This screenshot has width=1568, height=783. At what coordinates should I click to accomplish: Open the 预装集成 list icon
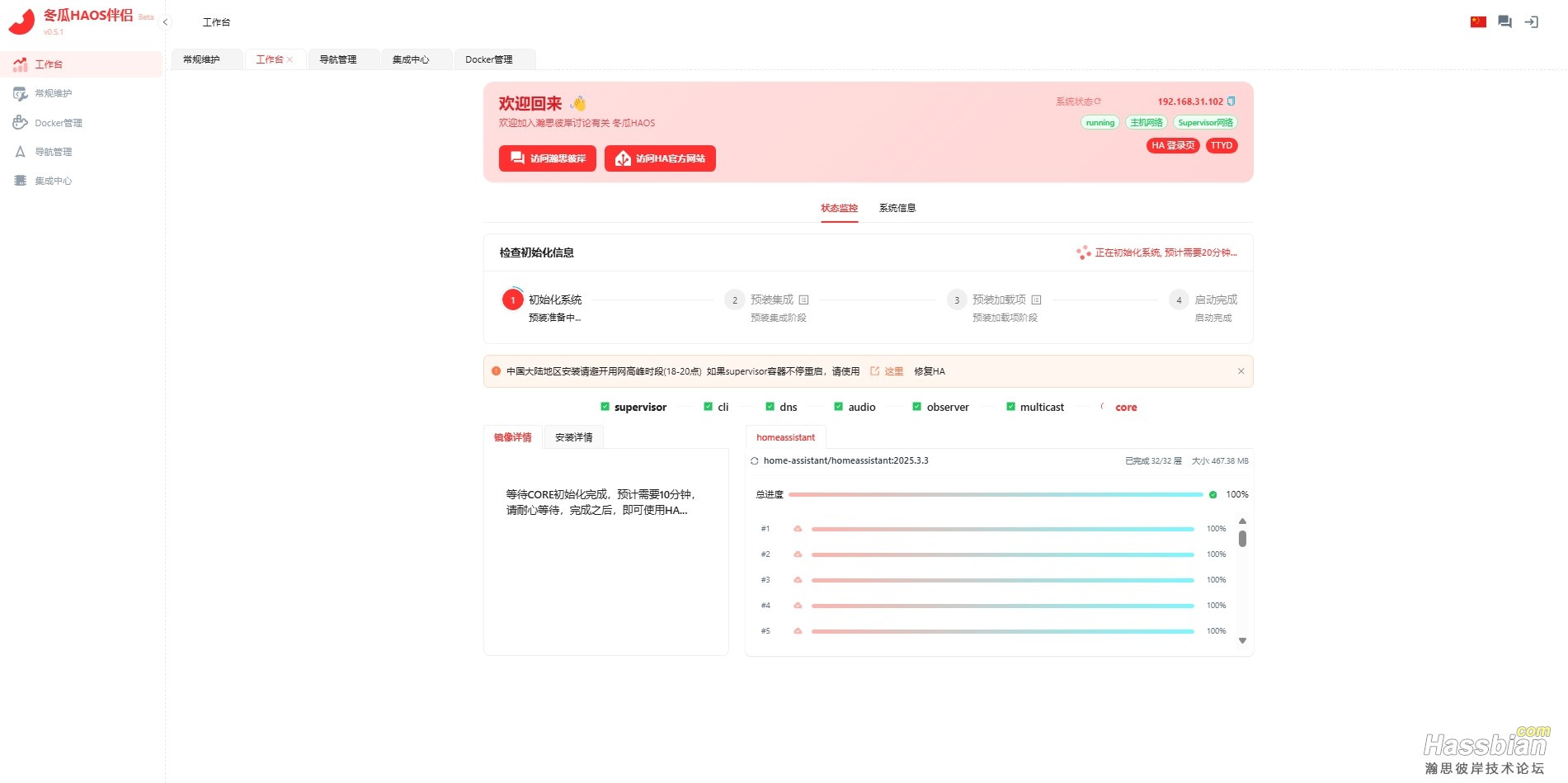tap(803, 300)
